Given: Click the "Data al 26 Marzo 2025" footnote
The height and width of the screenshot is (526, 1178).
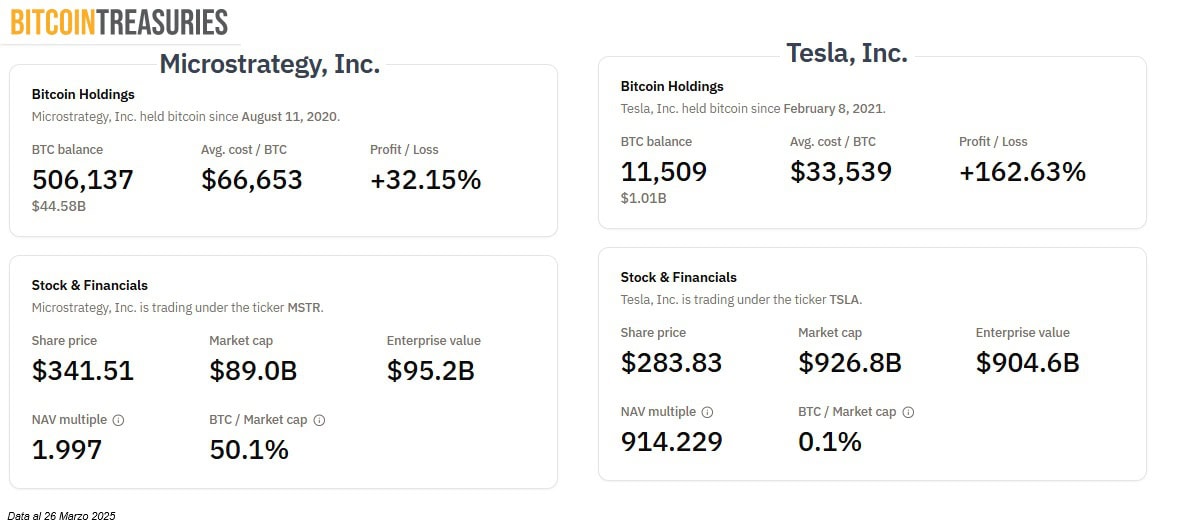Looking at the screenshot, I should [x=62, y=516].
